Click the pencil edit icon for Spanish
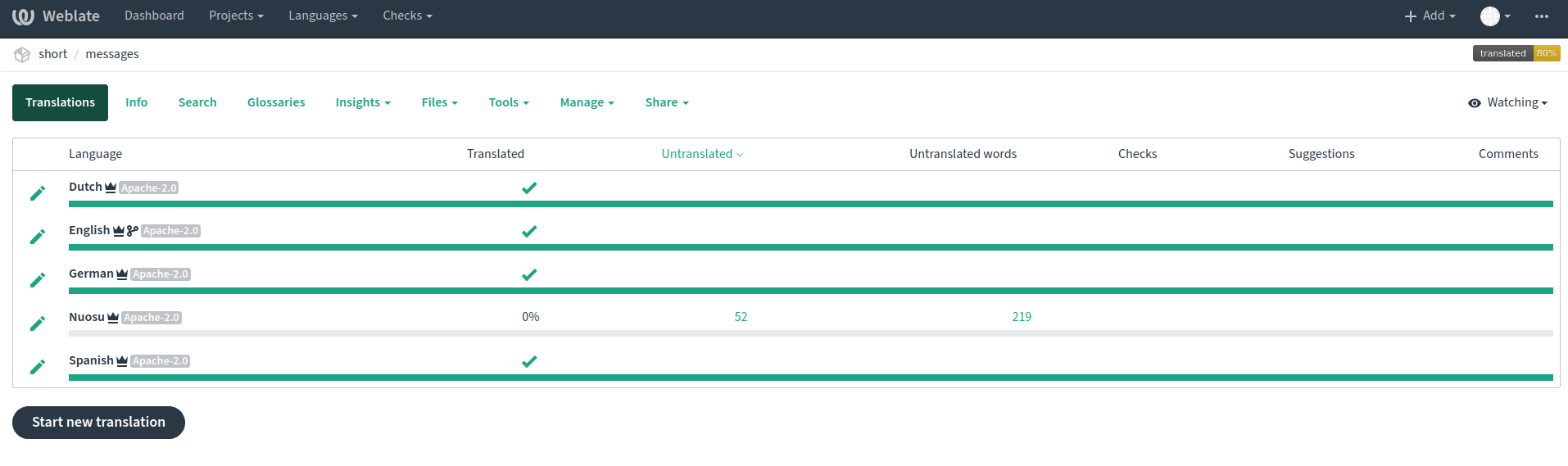This screenshot has height=466, width=1568. coord(38,367)
